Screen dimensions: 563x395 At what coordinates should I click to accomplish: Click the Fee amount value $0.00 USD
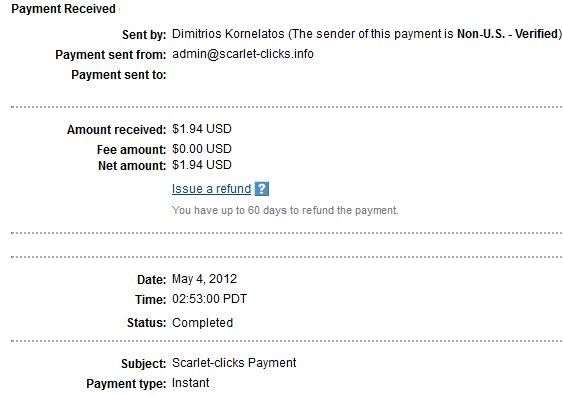tap(202, 149)
